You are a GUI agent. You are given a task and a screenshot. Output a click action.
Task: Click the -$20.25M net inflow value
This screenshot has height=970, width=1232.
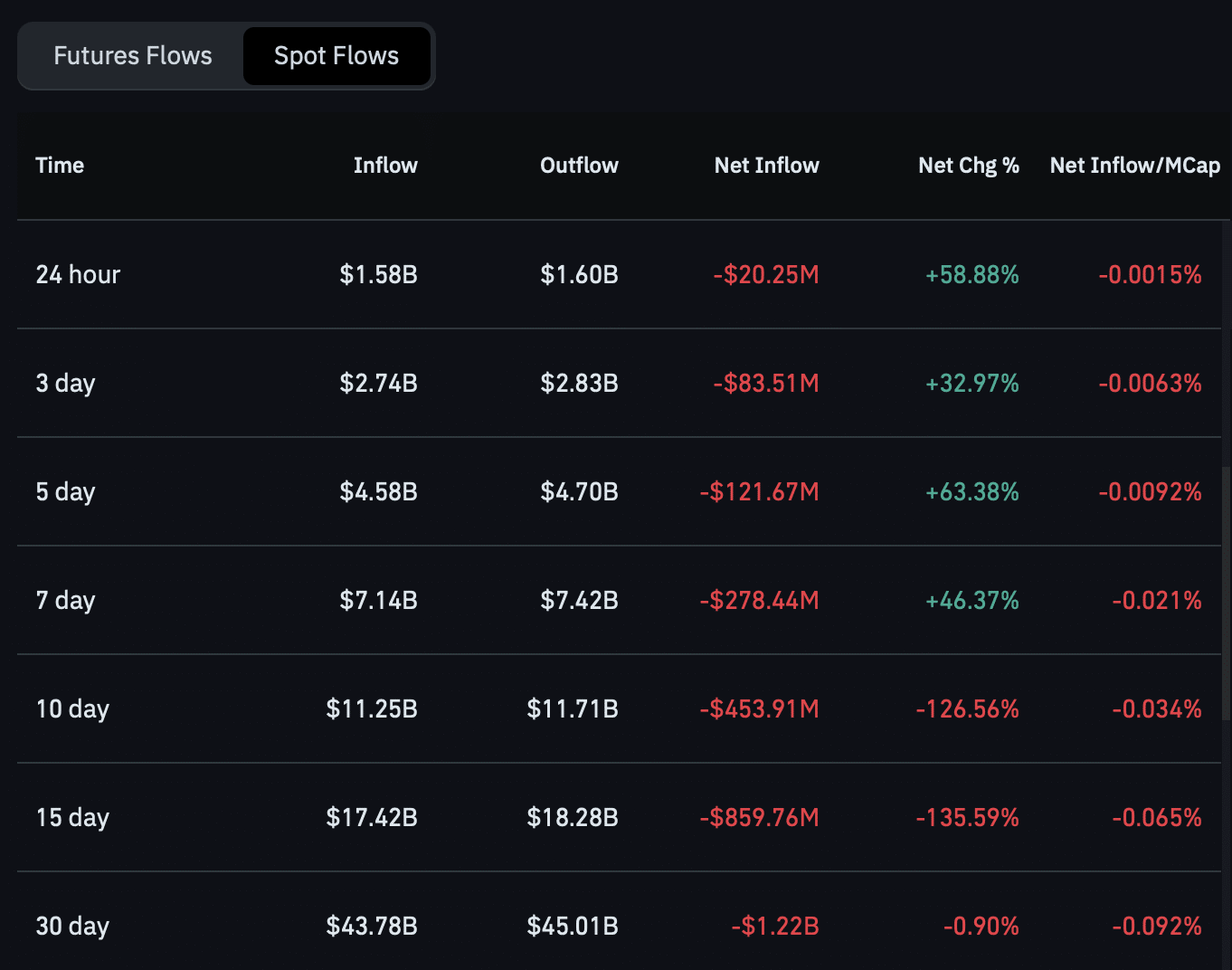766,274
